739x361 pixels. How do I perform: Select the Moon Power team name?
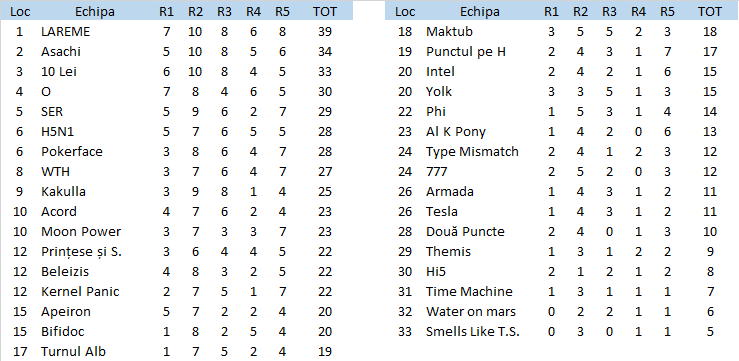point(81,232)
